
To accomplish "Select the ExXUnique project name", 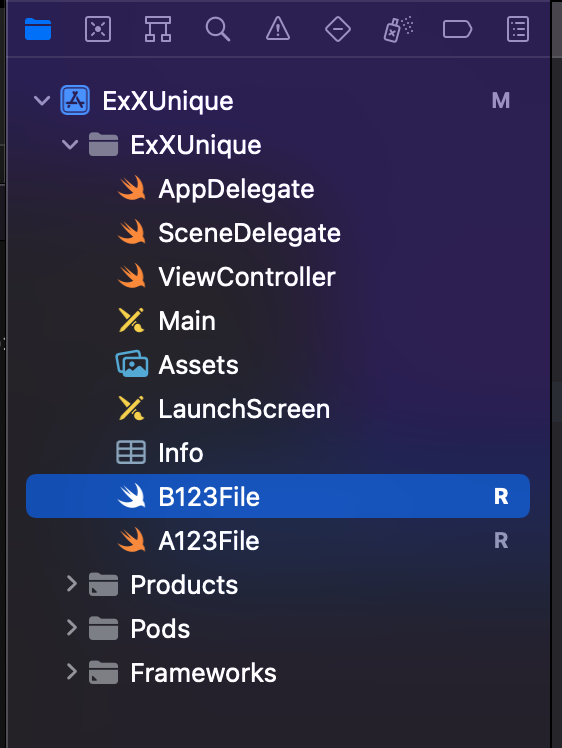I will tap(168, 102).
